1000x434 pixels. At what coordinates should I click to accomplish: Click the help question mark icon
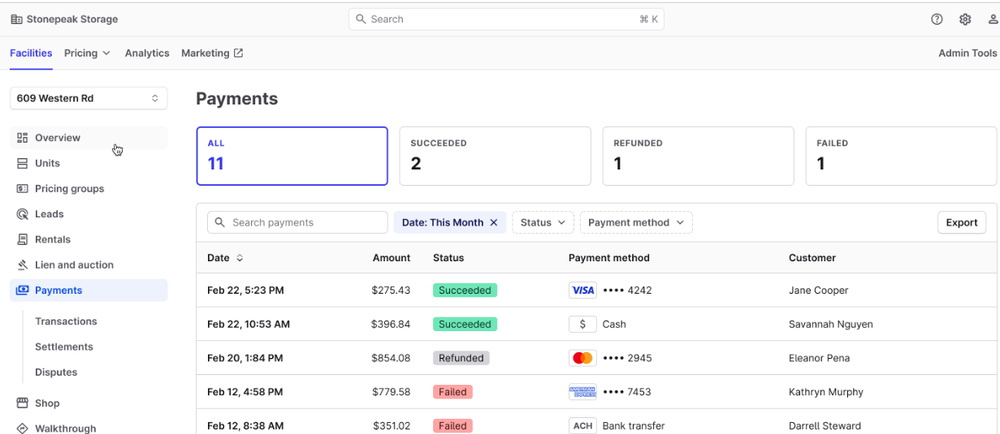tap(937, 19)
